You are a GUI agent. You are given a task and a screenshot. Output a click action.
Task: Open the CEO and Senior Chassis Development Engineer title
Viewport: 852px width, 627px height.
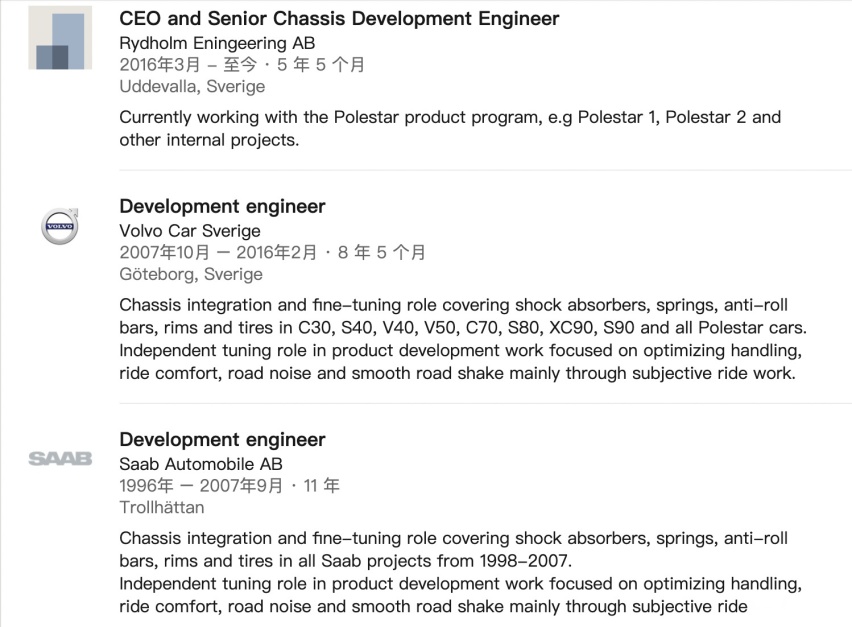339,18
